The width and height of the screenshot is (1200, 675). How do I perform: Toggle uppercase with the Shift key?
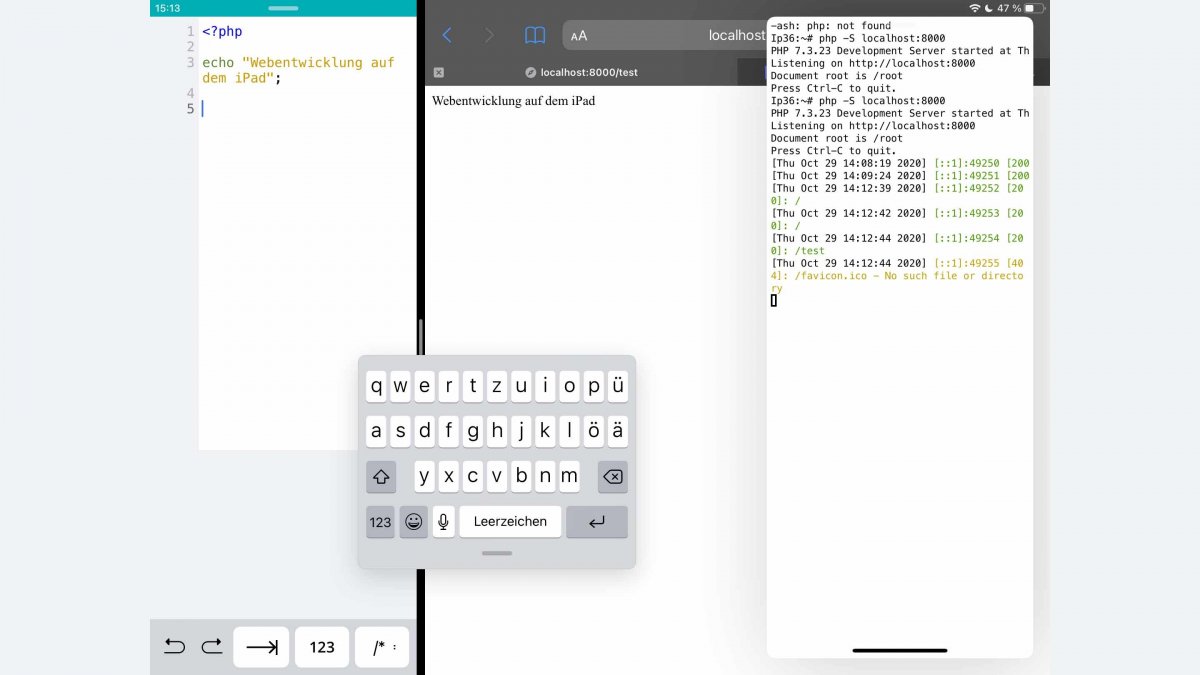coord(380,477)
